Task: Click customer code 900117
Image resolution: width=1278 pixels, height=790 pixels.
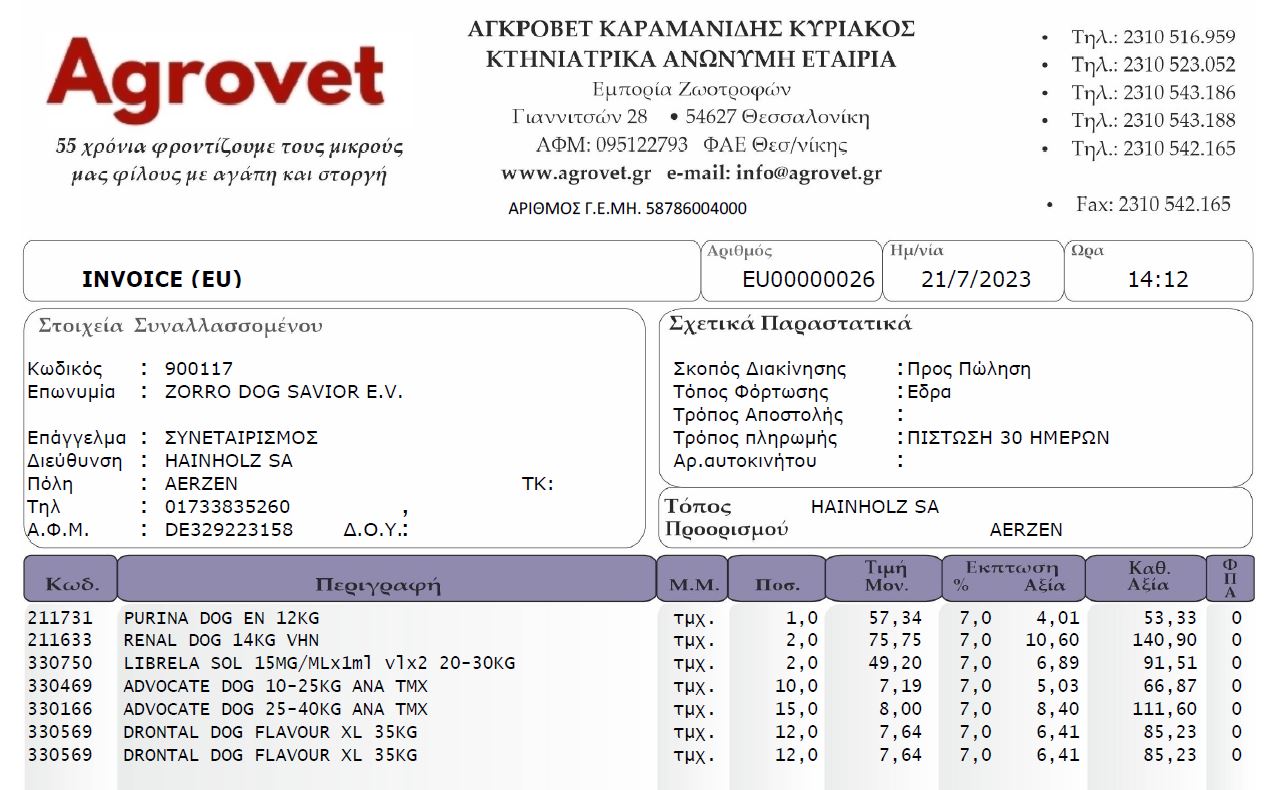Action: 199,369
